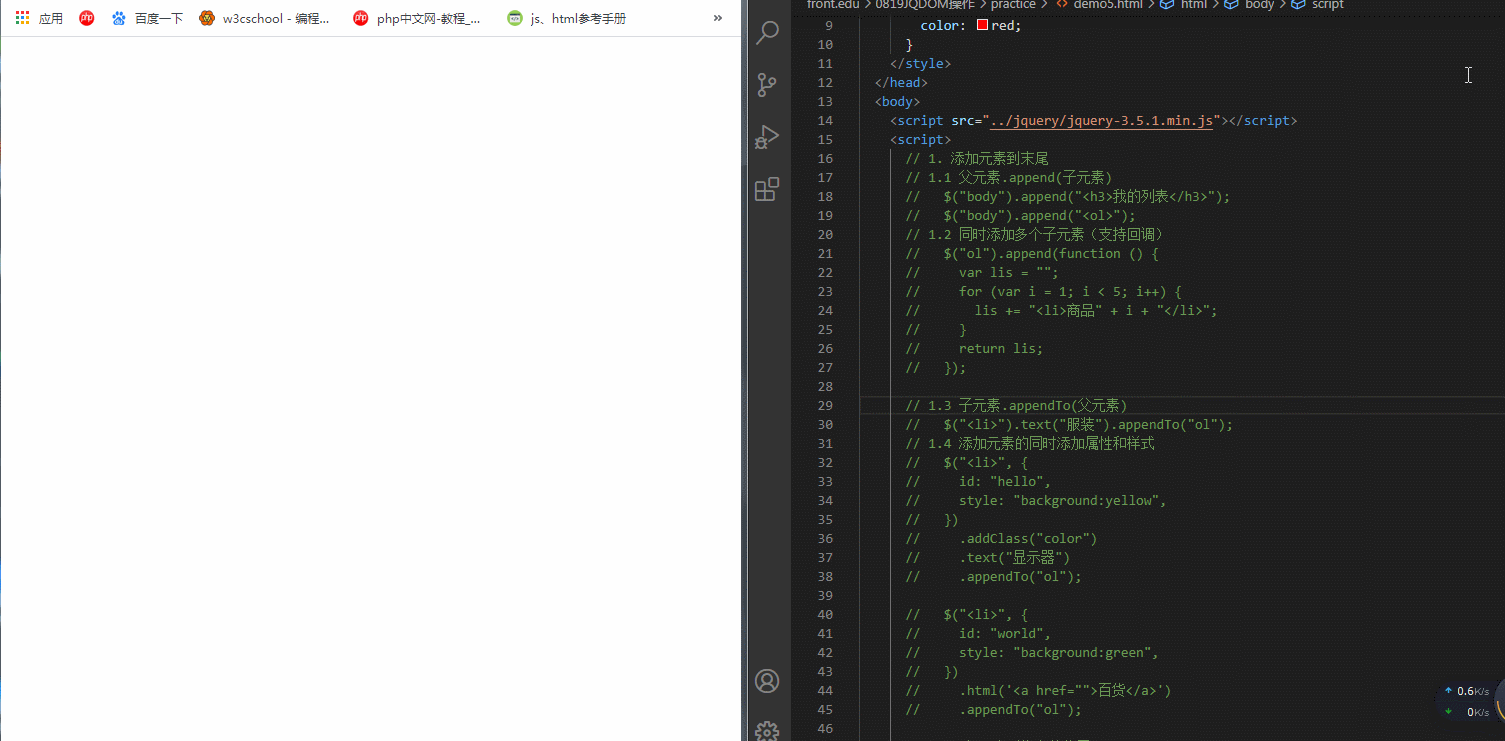Select practice folder in the breadcrumb
Image resolution: width=1505 pixels, height=741 pixels.
(x=1013, y=5)
